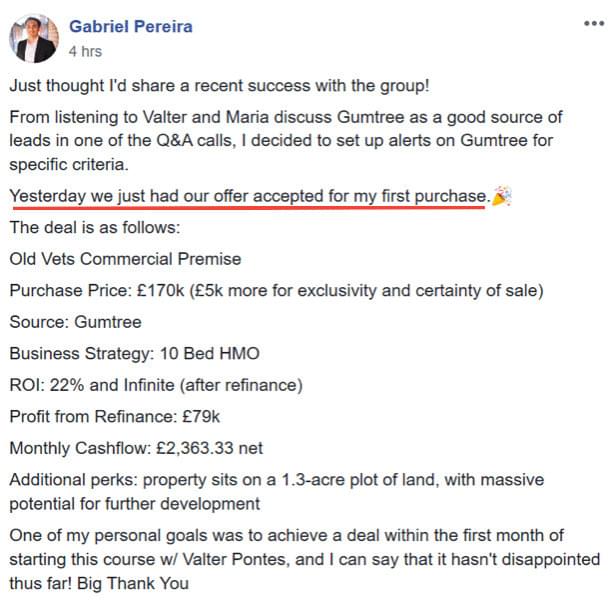Click the 'Valter Pontes' name in the post

pyautogui.click(x=236, y=559)
